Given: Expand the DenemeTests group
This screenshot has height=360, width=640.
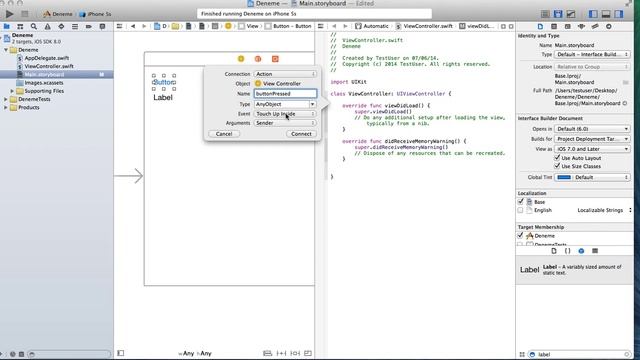Looking at the screenshot, I should coord(6,99).
